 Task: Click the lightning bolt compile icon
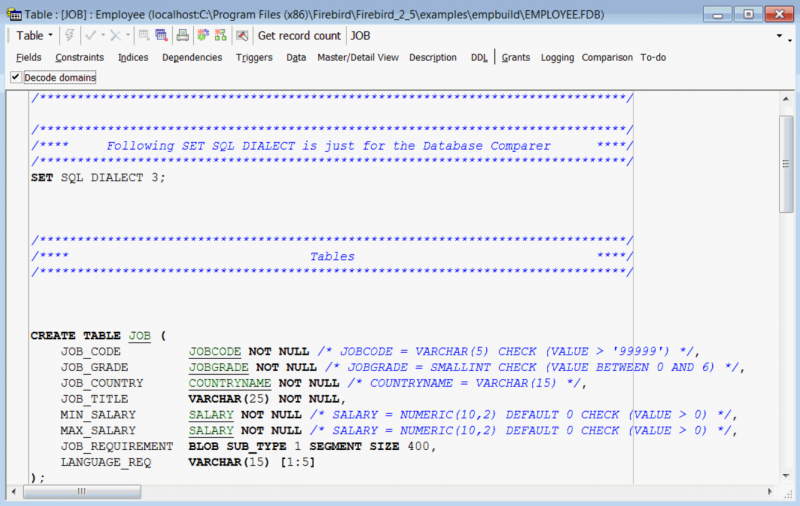[70, 35]
